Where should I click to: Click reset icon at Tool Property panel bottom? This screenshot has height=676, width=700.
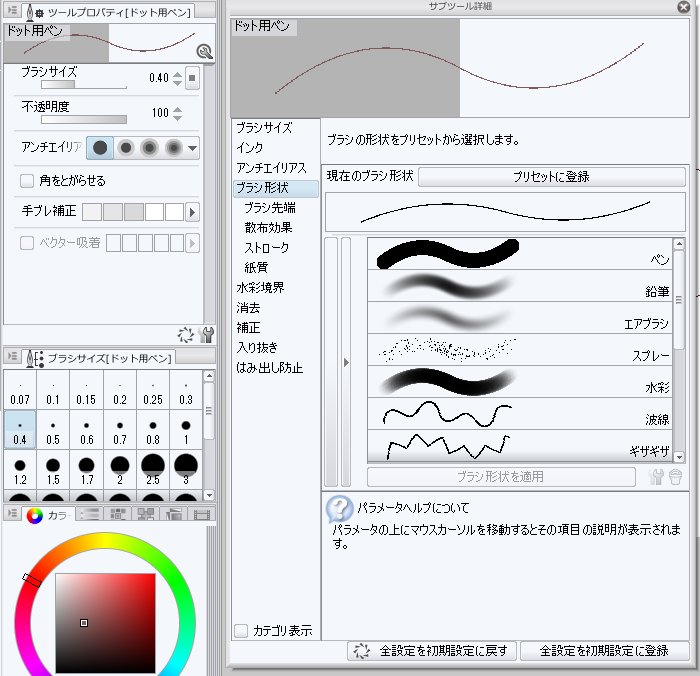(185, 335)
